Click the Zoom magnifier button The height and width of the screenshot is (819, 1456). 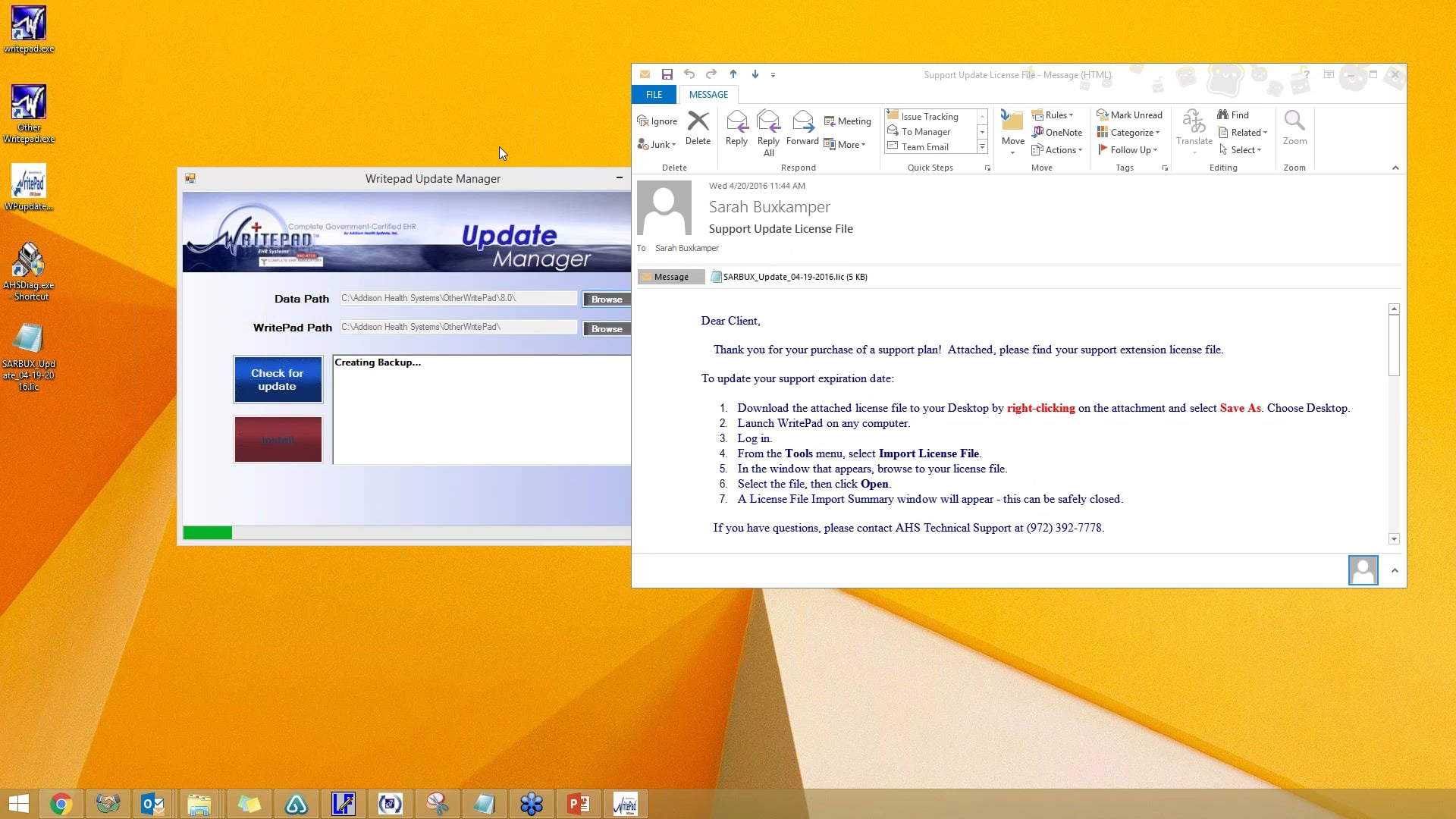point(1294,128)
